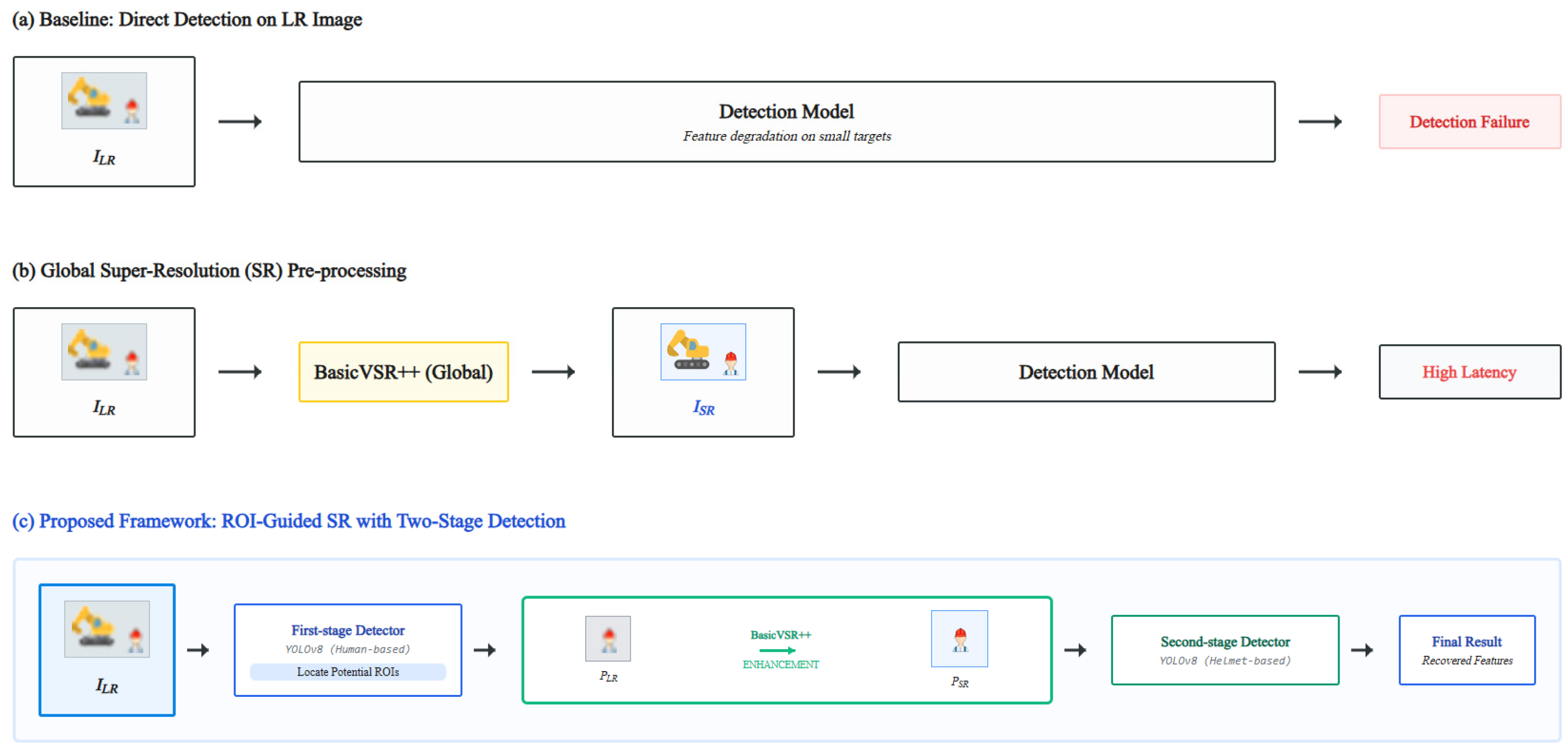Click the green BasicVSR++ enhancement arrow
Screen dimensions: 1568x750
click(777, 650)
